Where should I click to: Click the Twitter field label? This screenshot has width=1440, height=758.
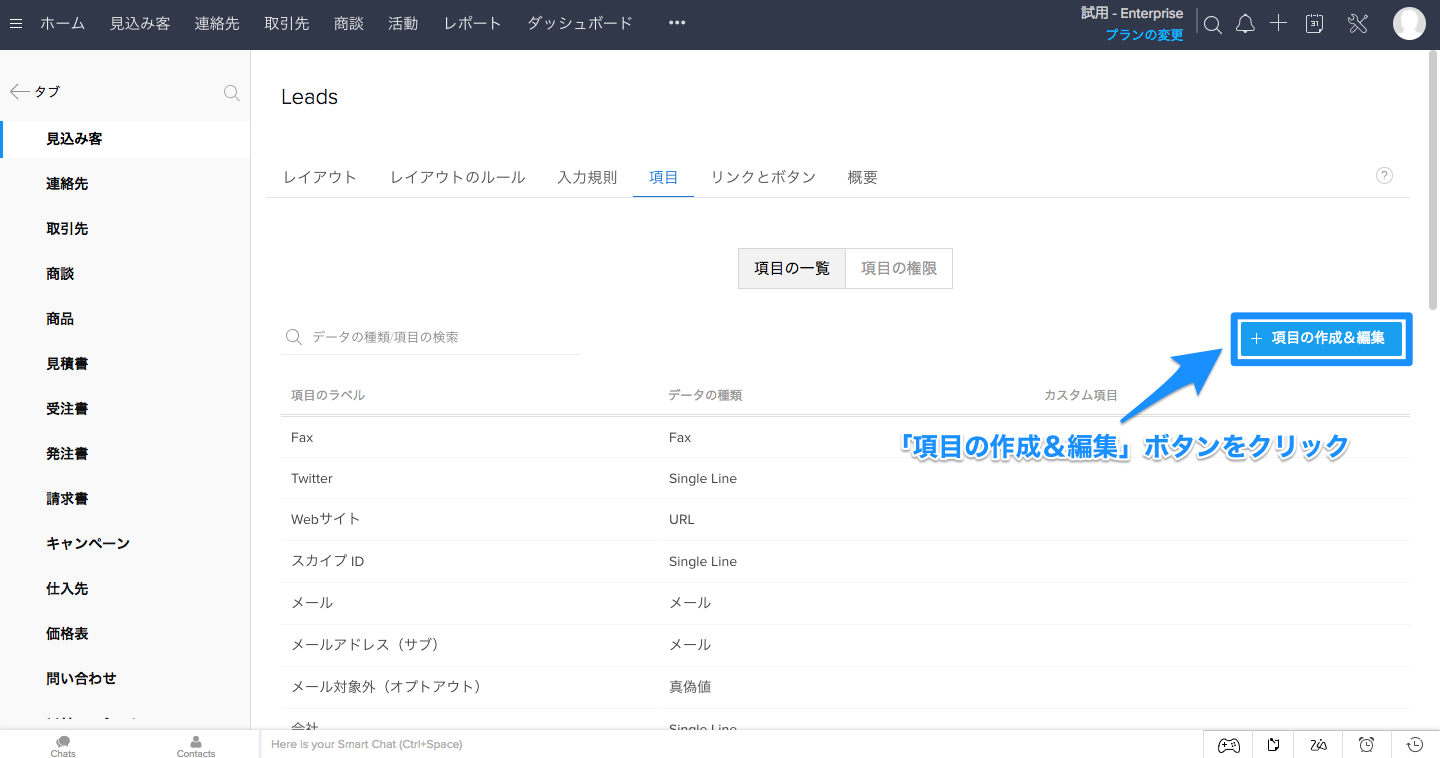point(312,479)
